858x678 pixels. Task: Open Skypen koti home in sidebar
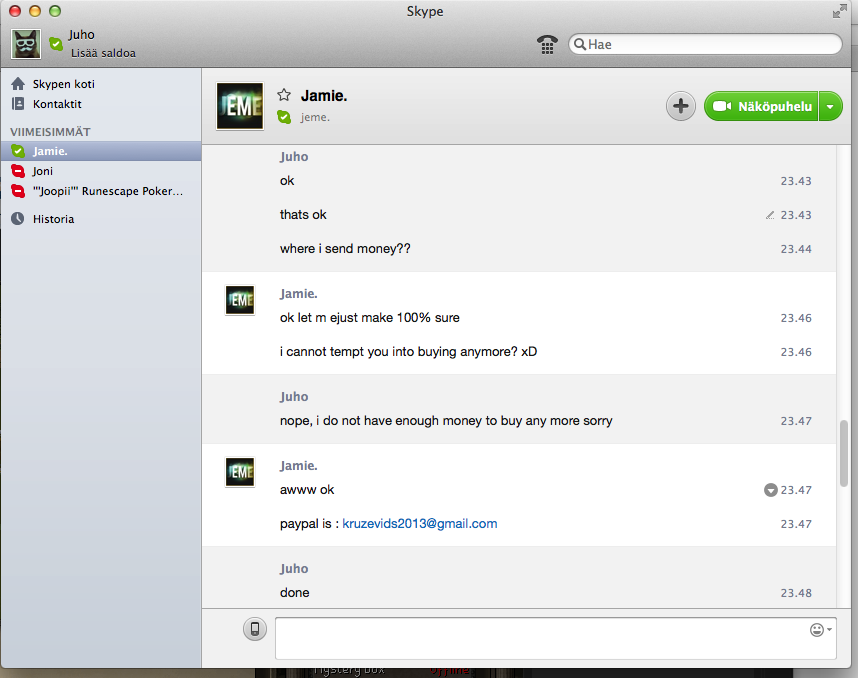coord(63,84)
